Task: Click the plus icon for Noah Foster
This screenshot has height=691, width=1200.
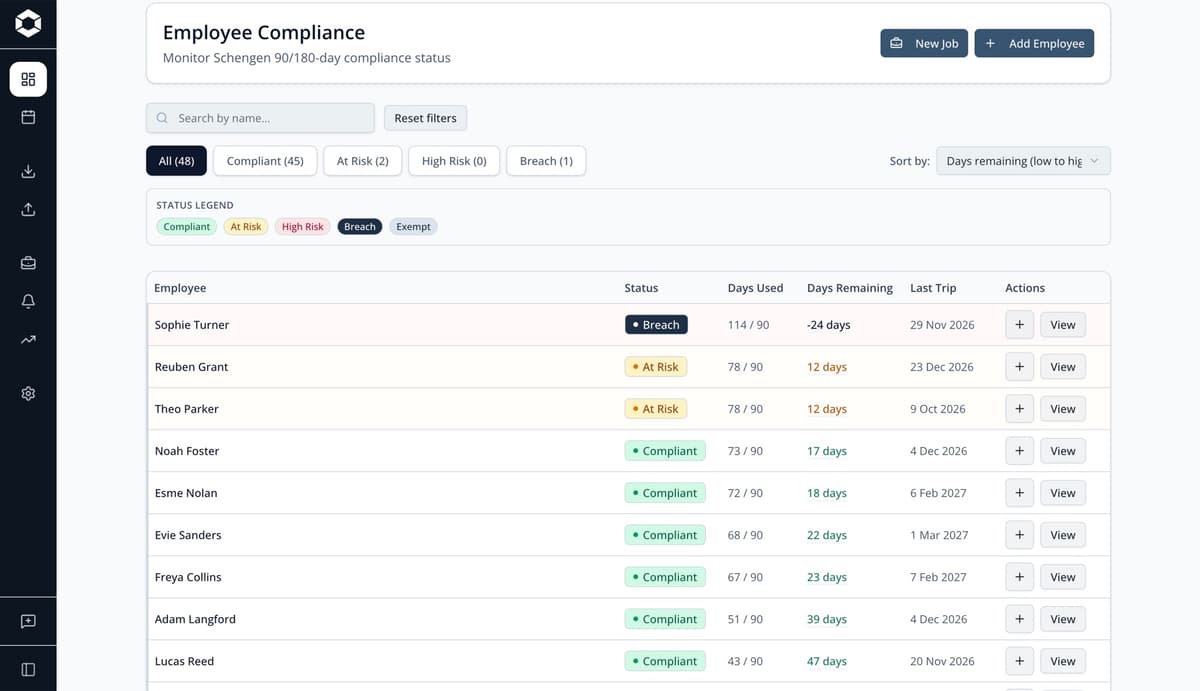Action: pos(1019,451)
